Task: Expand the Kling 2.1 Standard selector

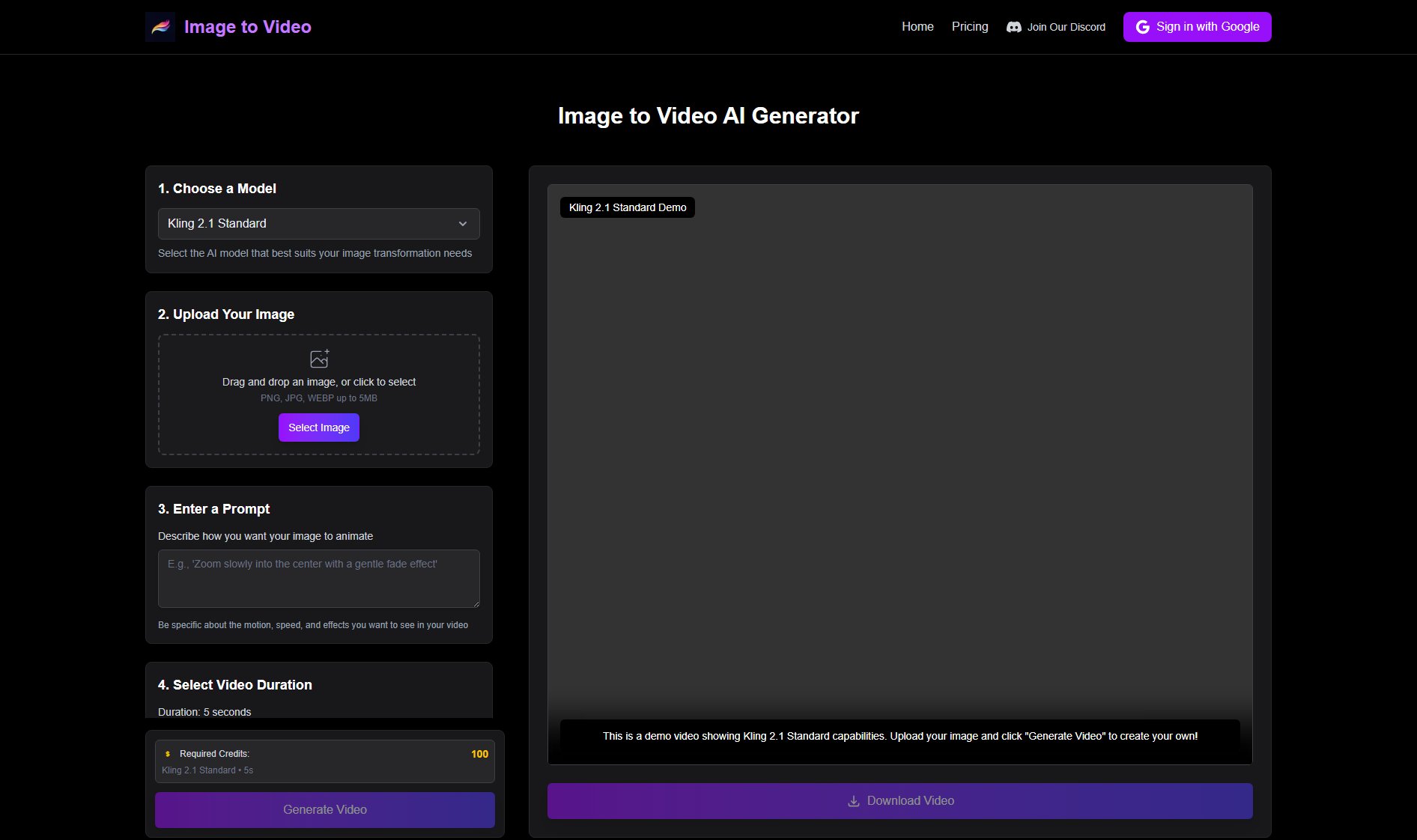Action: pyautogui.click(x=318, y=224)
